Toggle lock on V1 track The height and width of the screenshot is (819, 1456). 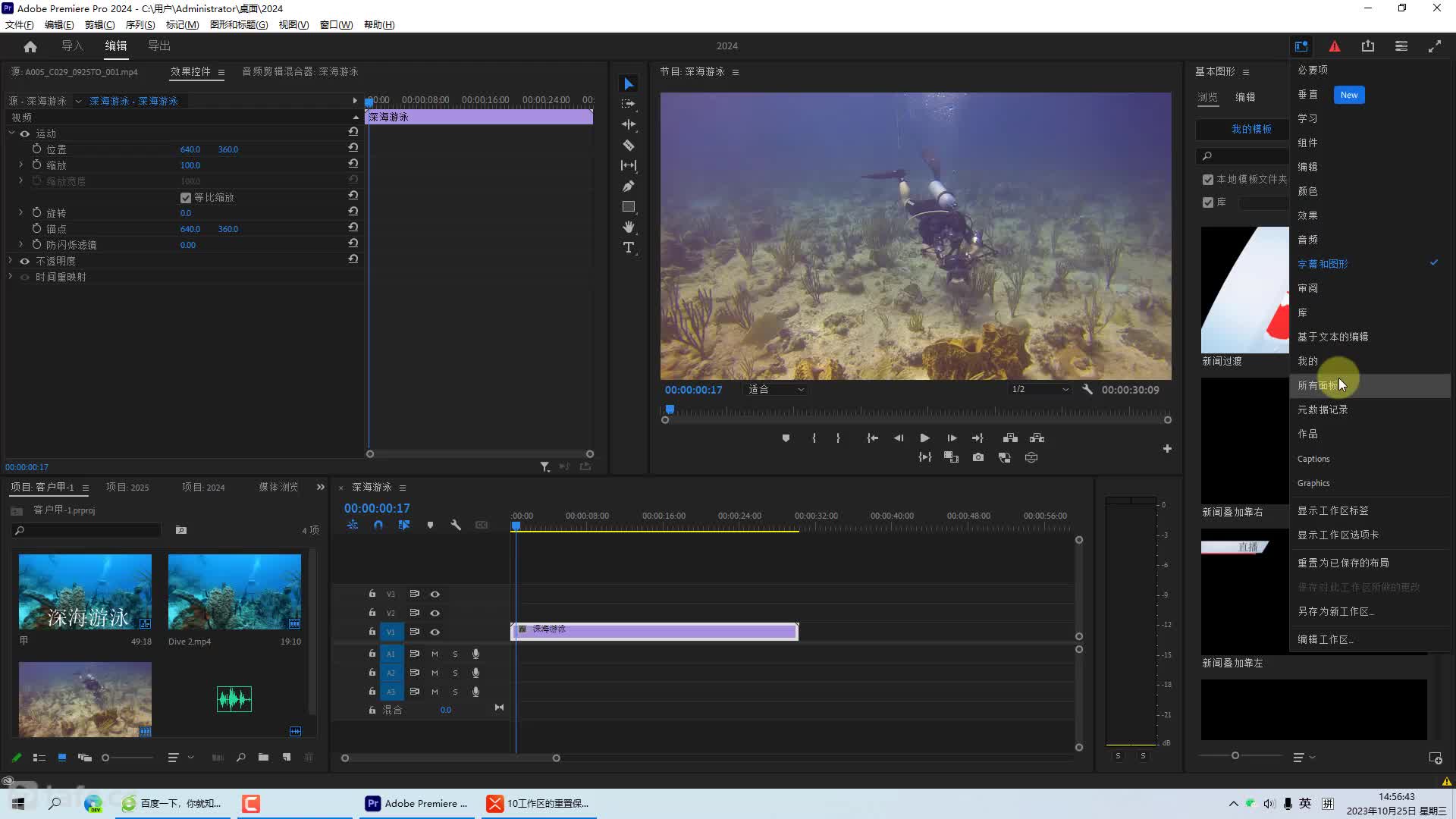[x=372, y=632]
